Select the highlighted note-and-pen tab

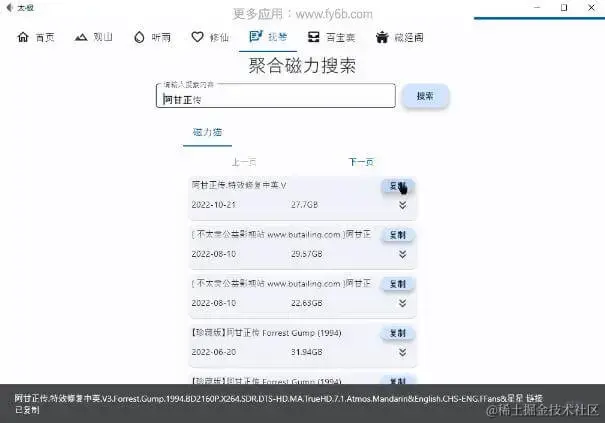click(x=268, y=37)
